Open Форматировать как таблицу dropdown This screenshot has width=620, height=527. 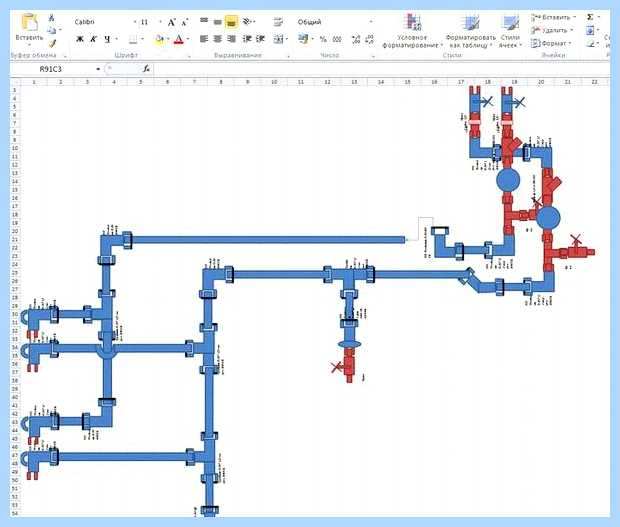coord(471,32)
